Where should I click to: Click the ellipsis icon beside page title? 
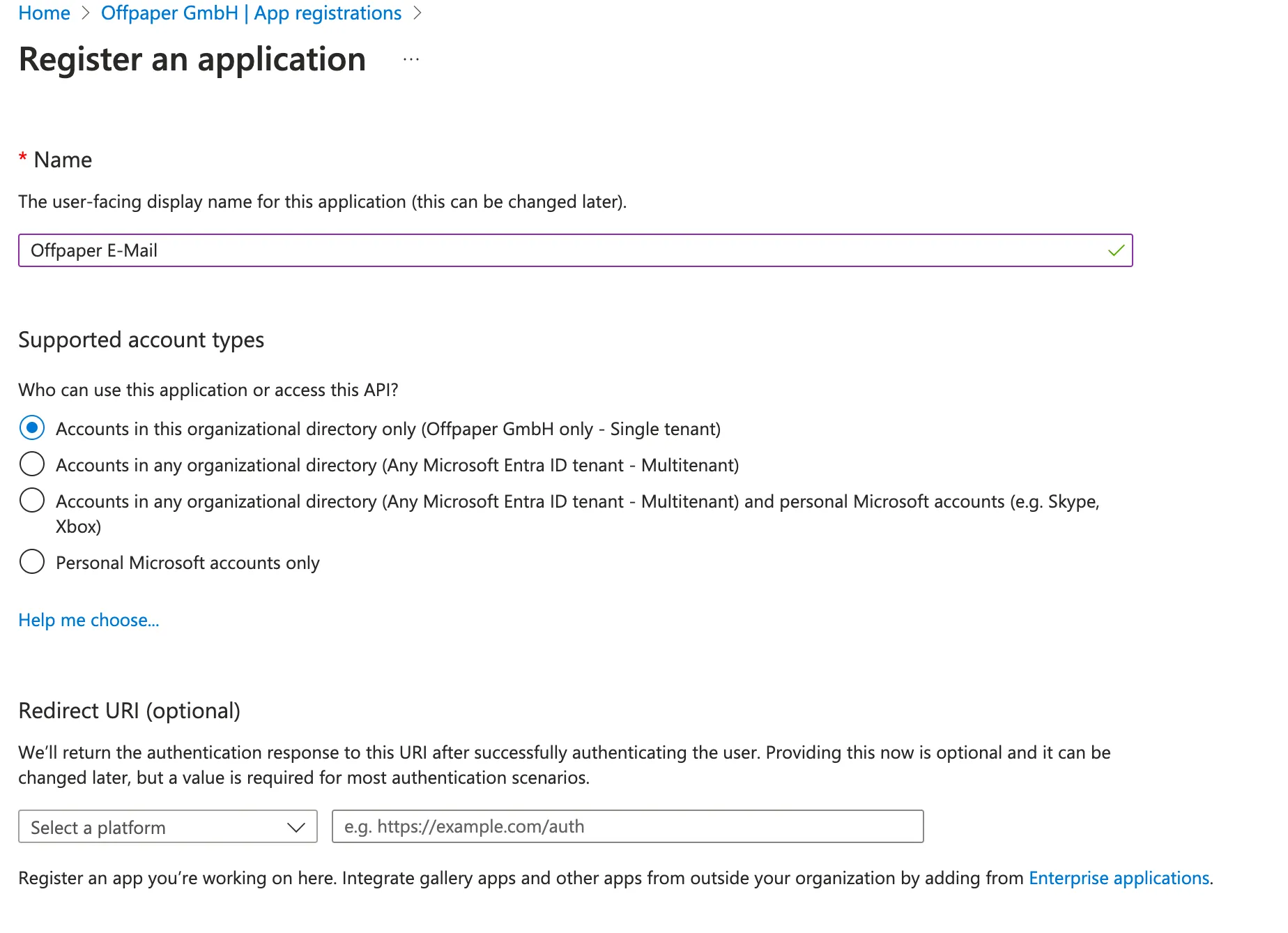(x=411, y=60)
